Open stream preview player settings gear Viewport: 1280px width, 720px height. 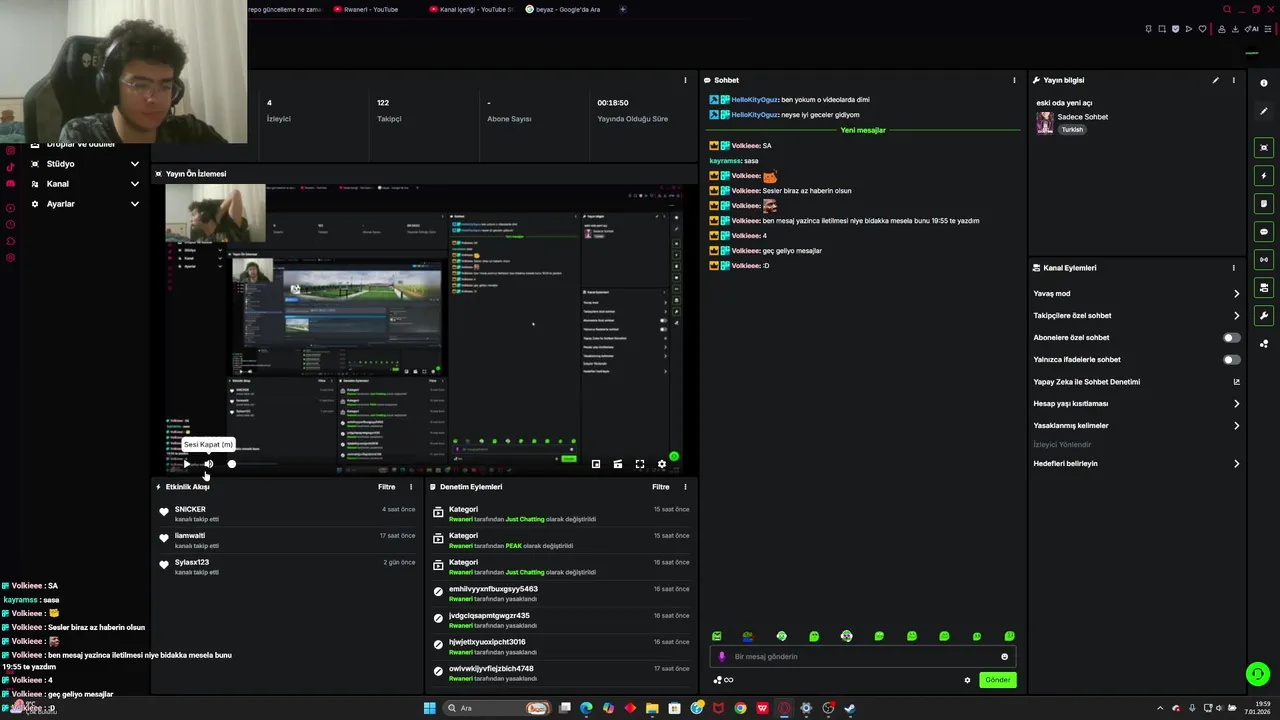[x=661, y=464]
